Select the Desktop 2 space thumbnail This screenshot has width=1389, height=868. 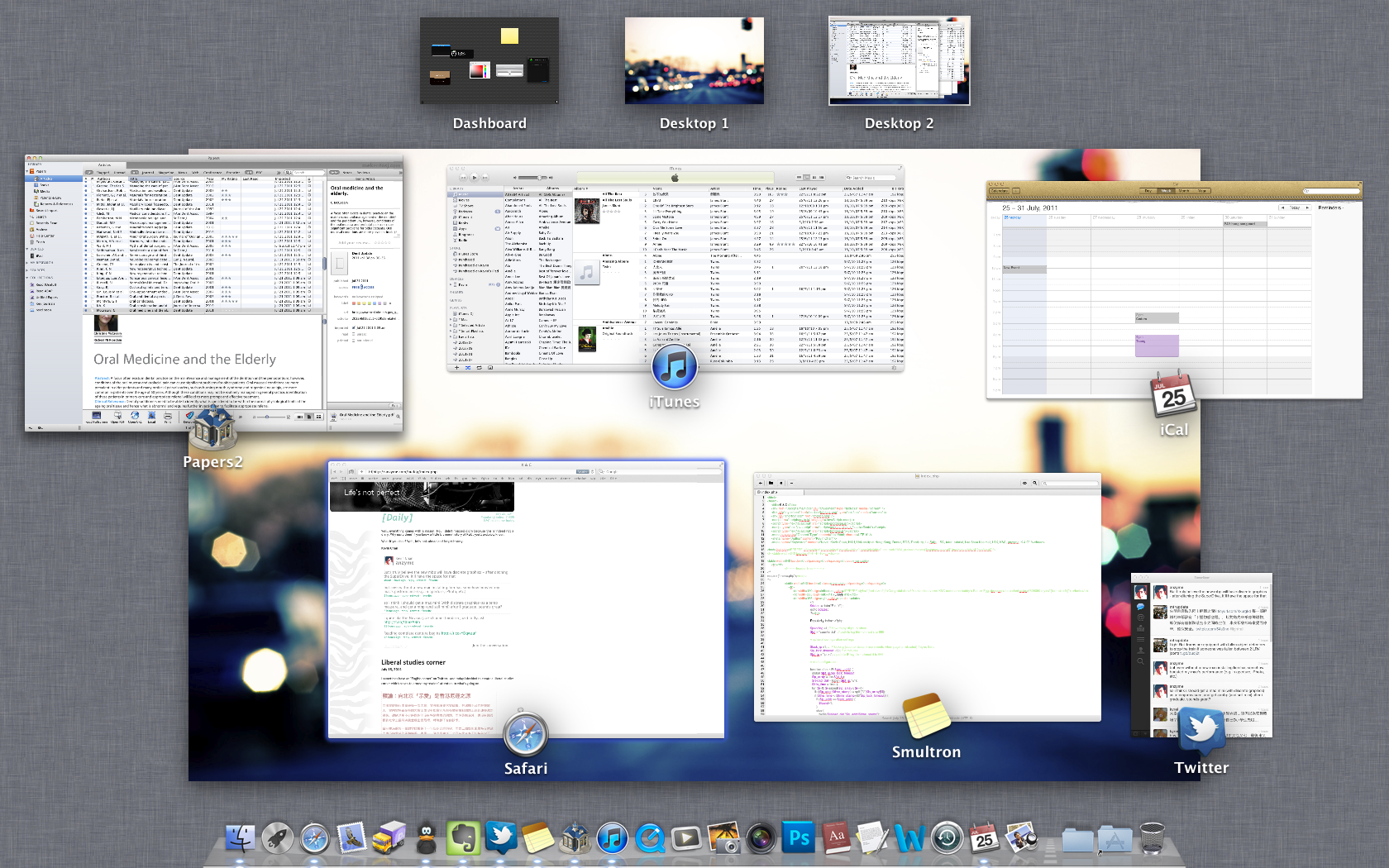(900, 61)
